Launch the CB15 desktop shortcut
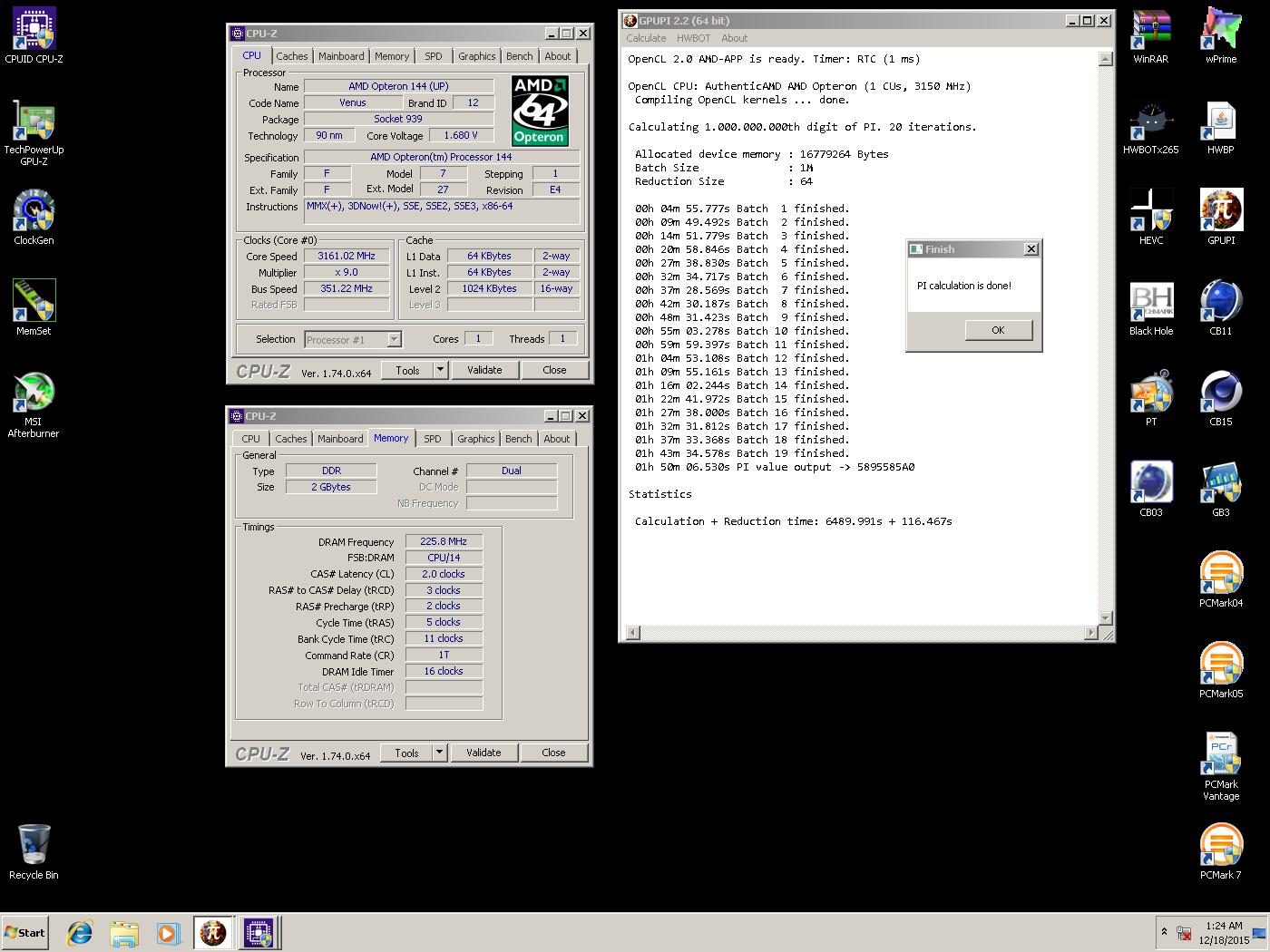The height and width of the screenshot is (952, 1270). pyautogui.click(x=1221, y=399)
